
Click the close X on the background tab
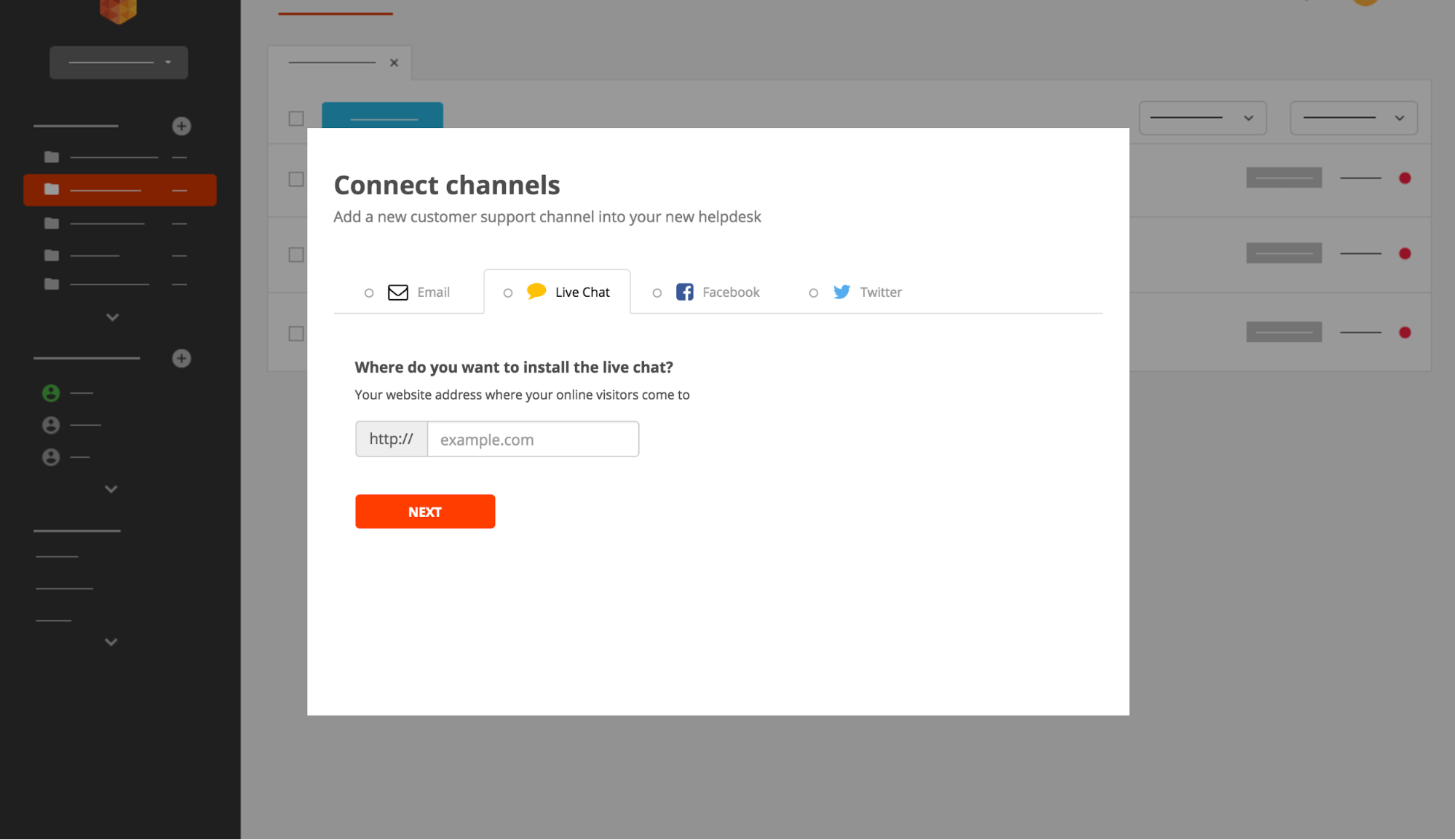click(x=394, y=63)
